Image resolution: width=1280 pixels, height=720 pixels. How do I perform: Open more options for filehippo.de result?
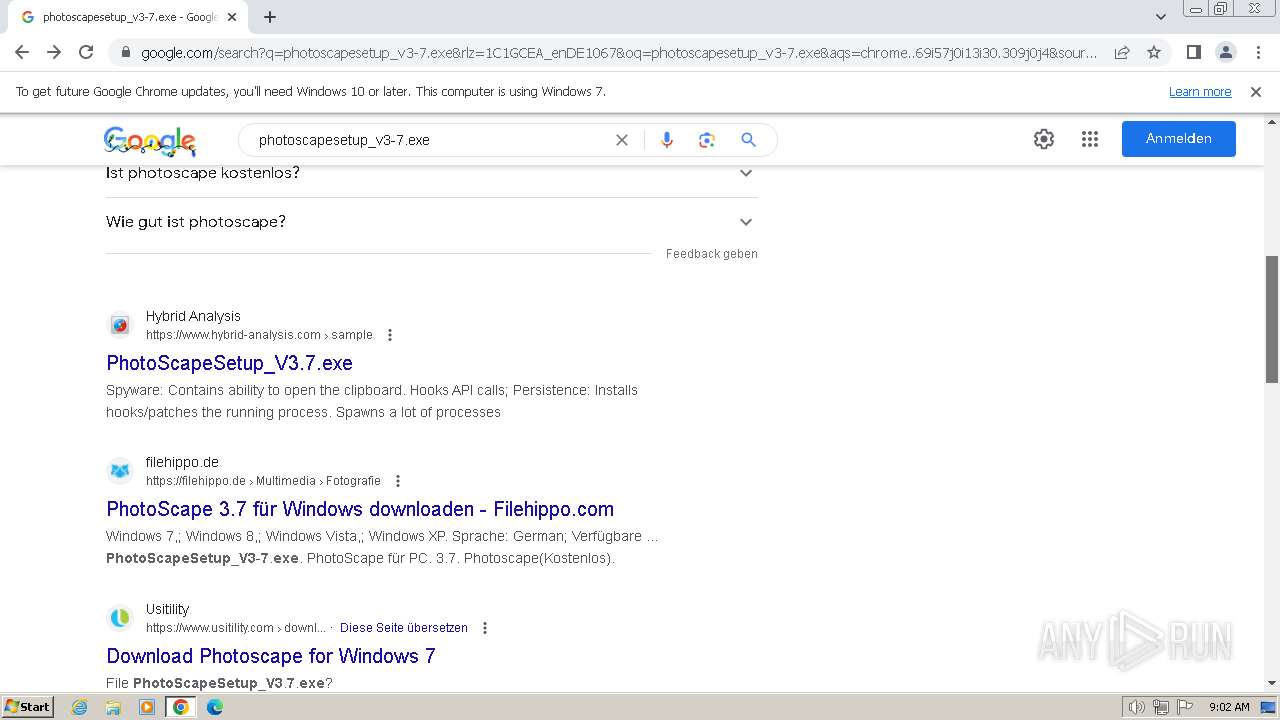[398, 481]
